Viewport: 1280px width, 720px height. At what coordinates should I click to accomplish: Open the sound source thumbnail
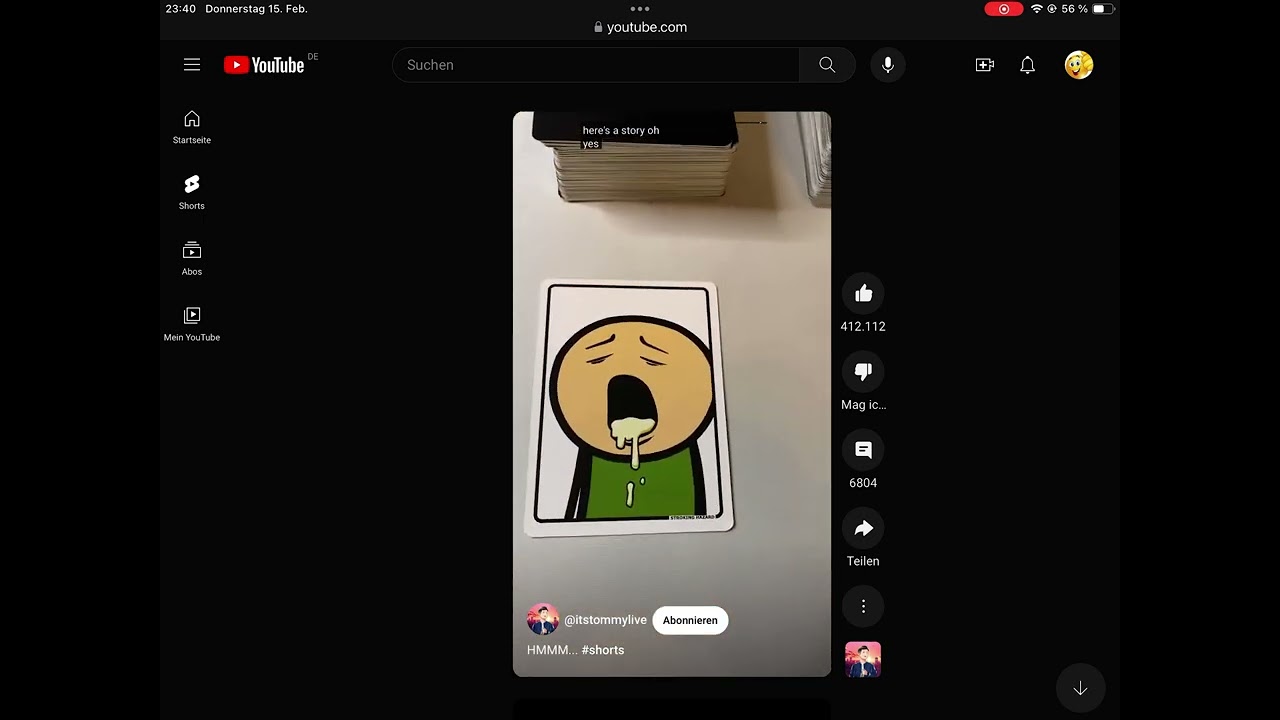click(863, 660)
